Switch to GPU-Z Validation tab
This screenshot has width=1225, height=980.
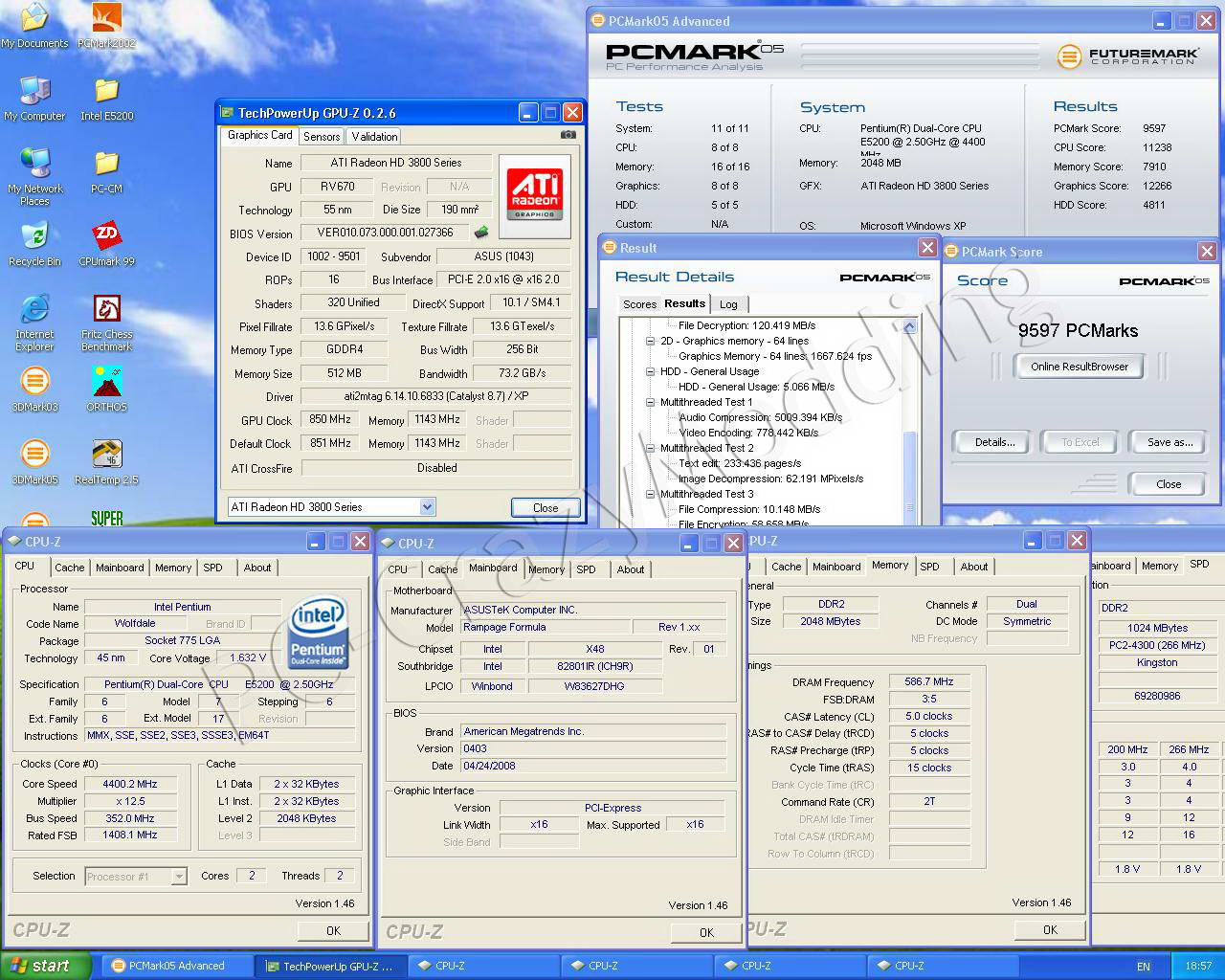[374, 137]
